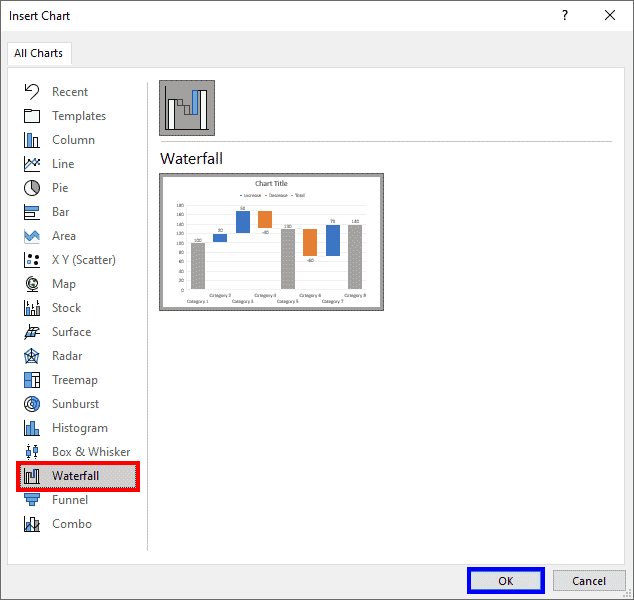Screen dimensions: 634x600
Task: Click the Waterfall chart preview image
Action: tap(271, 242)
